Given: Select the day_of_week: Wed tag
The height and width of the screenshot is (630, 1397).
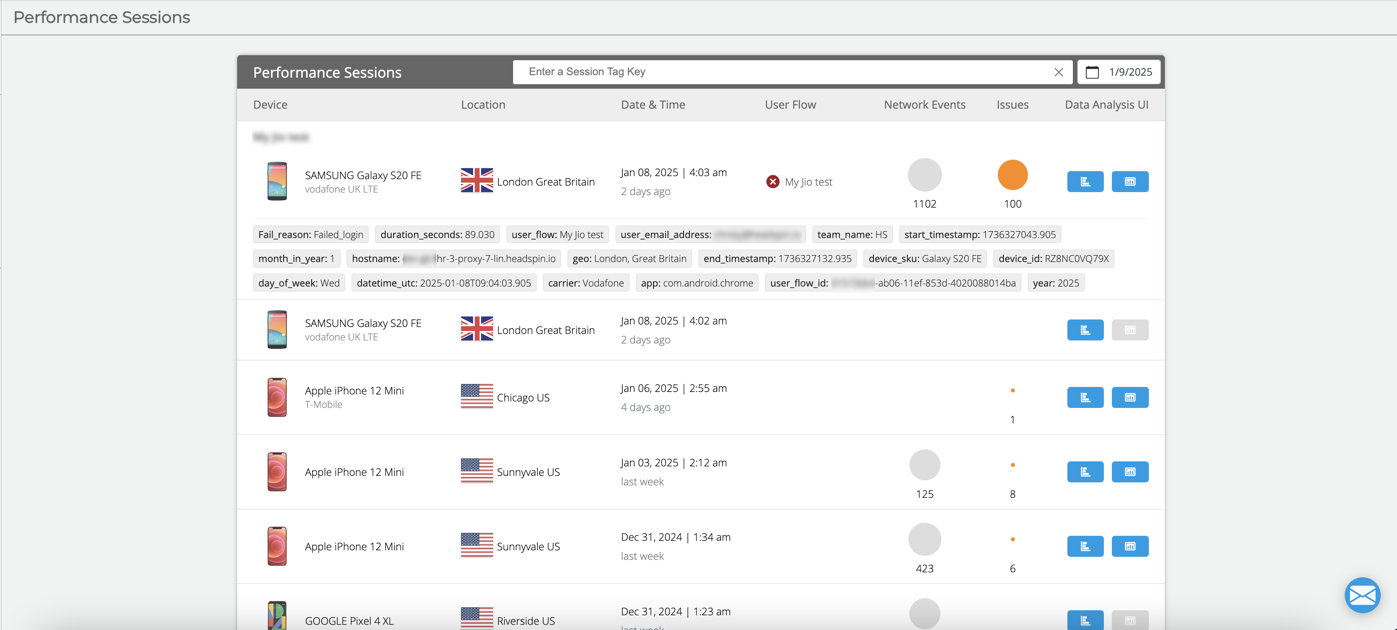Looking at the screenshot, I should [x=299, y=283].
